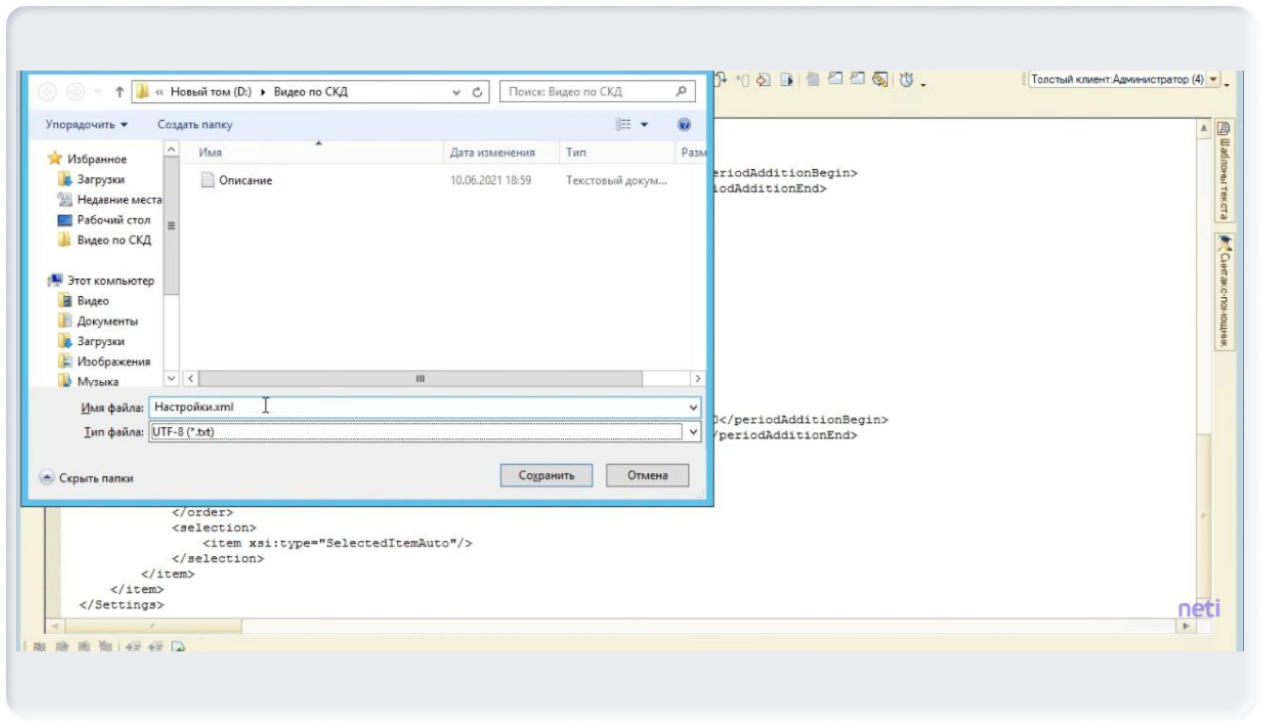The width and height of the screenshot is (1262, 724).
Task: Open the Синтакс-помощник side panel
Action: pyautogui.click(x=1223, y=292)
